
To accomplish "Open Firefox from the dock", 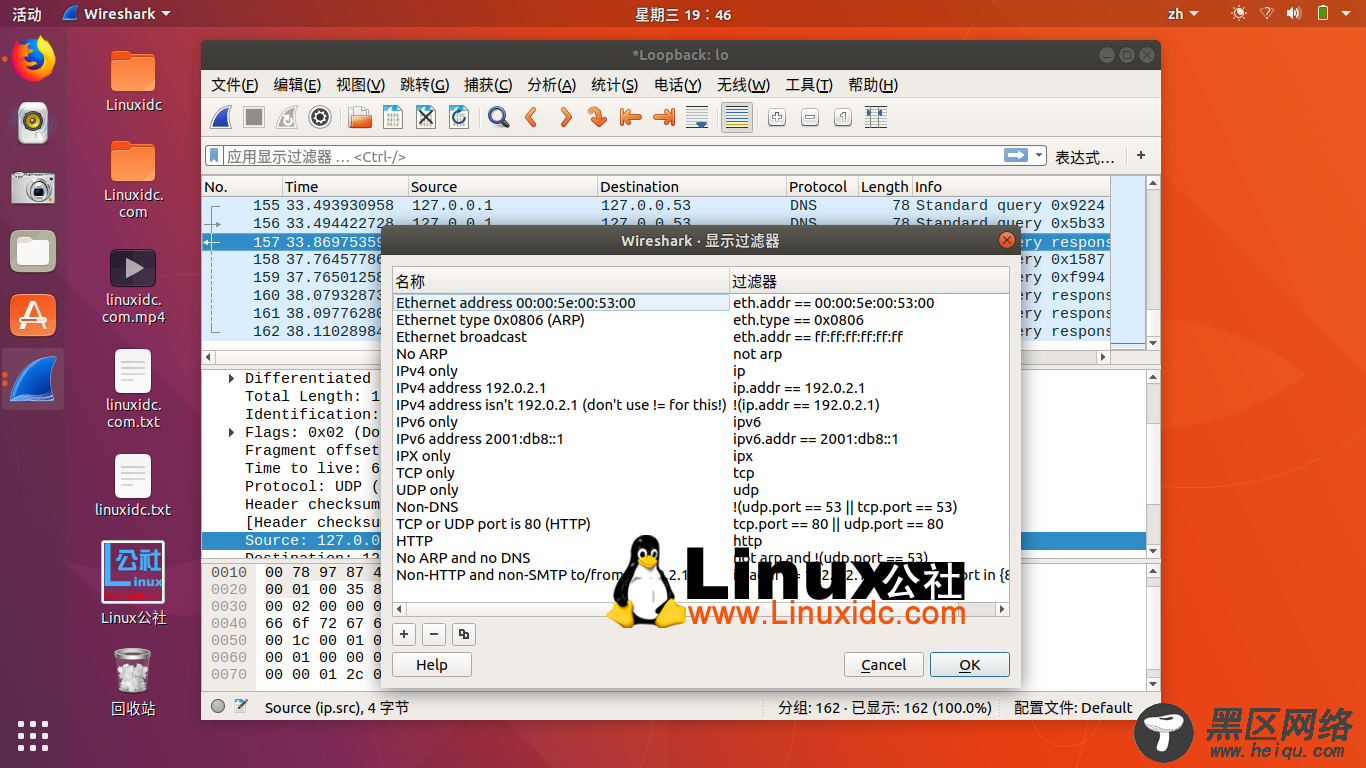I will click(33, 59).
